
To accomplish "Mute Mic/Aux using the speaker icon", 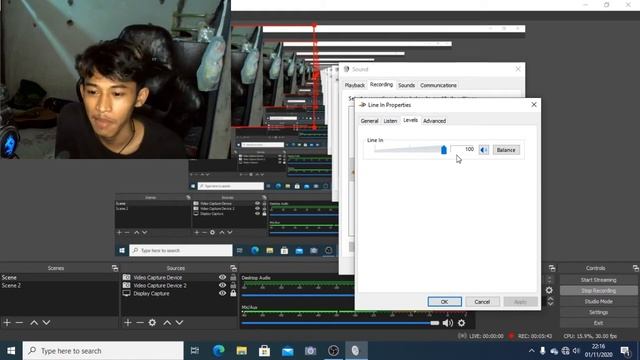I will click(x=448, y=323).
